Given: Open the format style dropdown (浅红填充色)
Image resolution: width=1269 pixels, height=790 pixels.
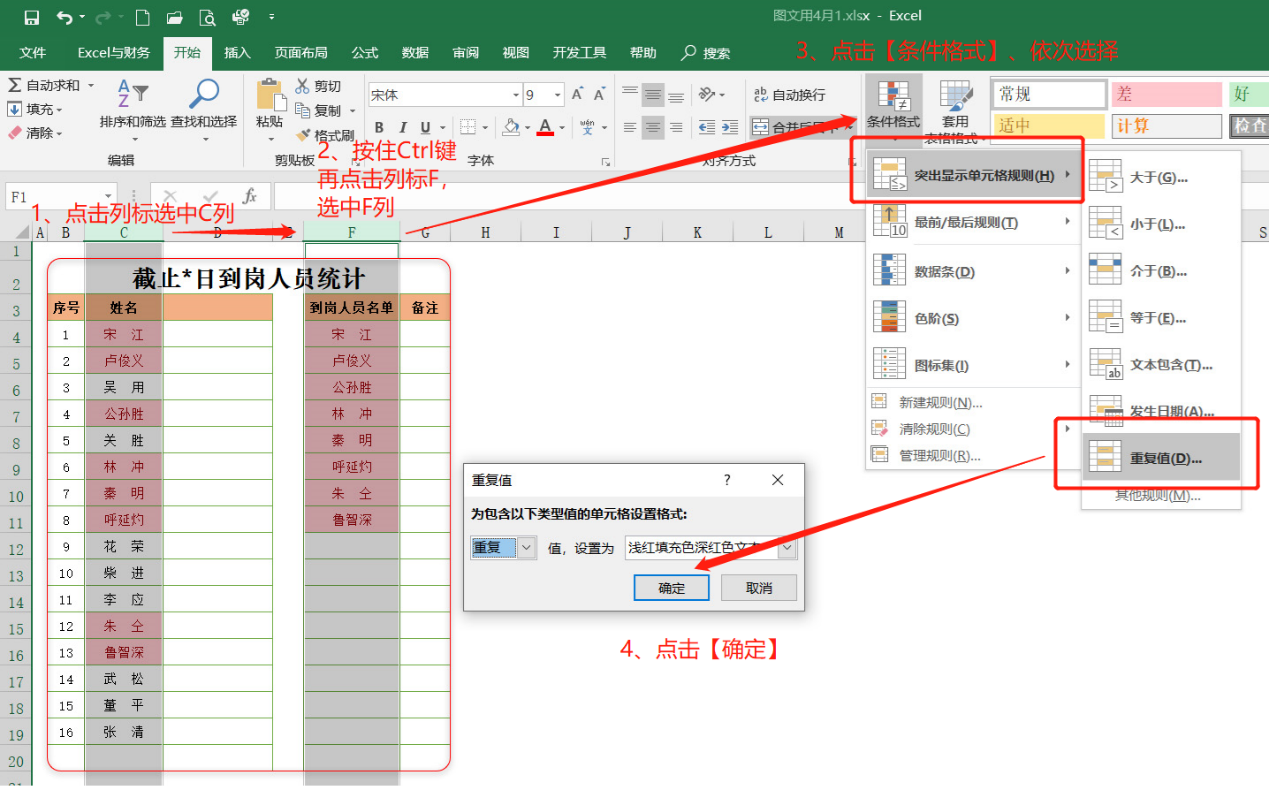Looking at the screenshot, I should (787, 548).
